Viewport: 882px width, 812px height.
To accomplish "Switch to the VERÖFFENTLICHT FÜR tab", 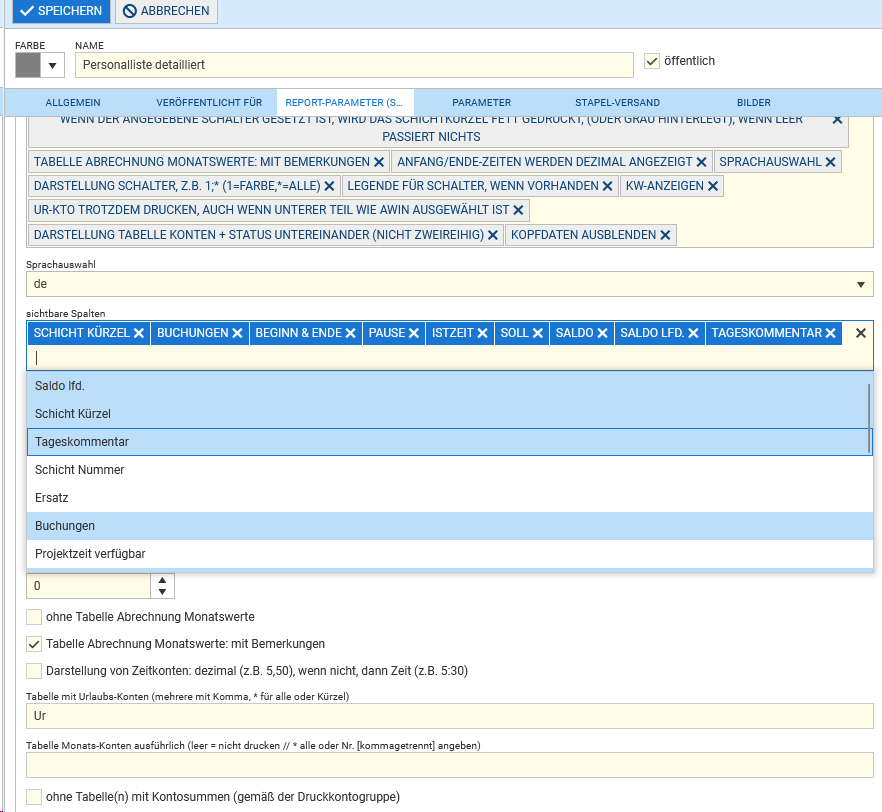I will pos(209,103).
